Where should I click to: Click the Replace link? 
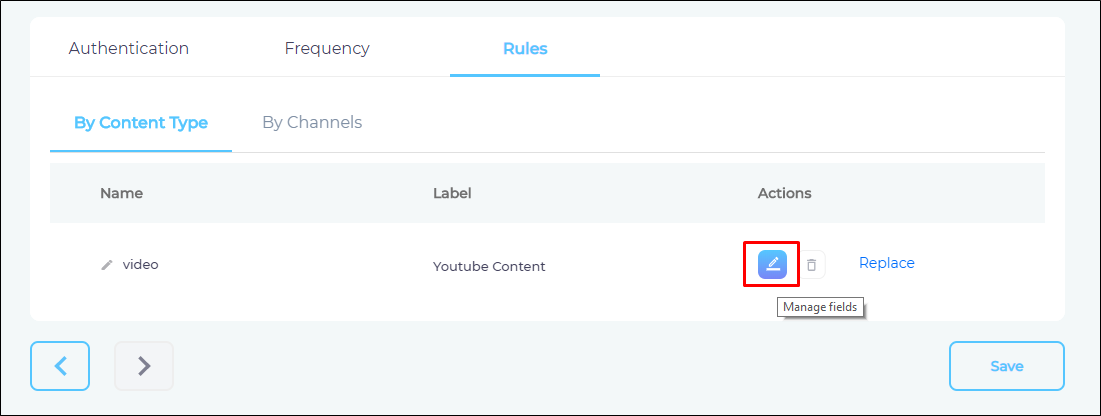pyautogui.click(x=887, y=263)
